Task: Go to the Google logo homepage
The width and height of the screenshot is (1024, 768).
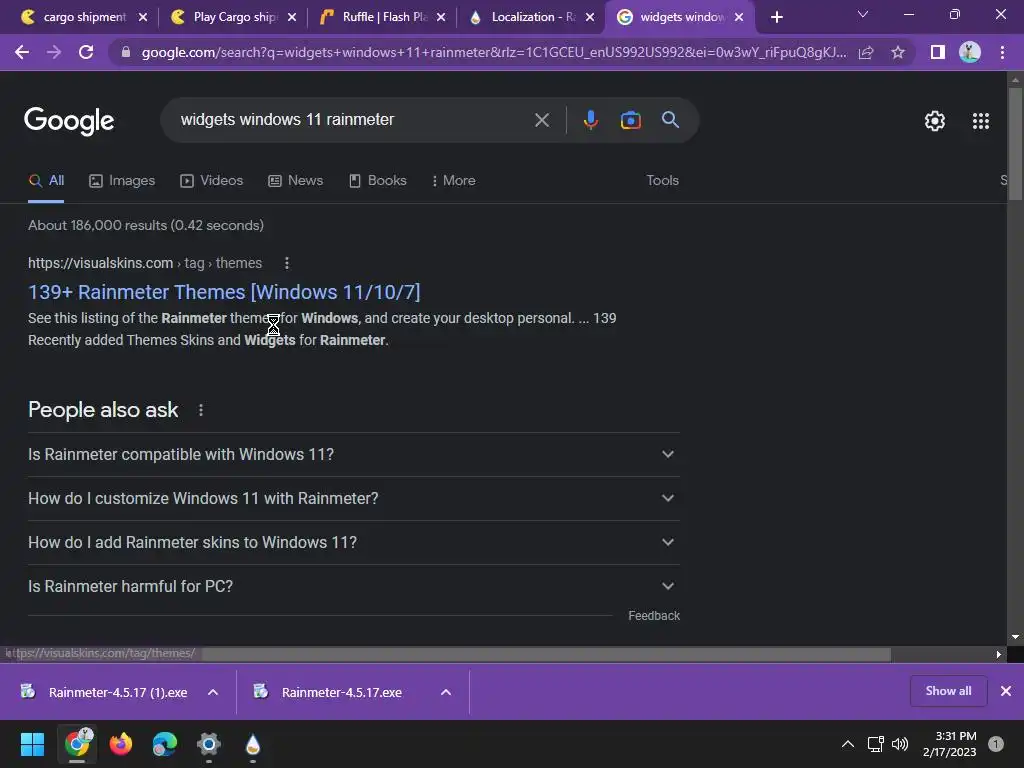Action: 69,121
